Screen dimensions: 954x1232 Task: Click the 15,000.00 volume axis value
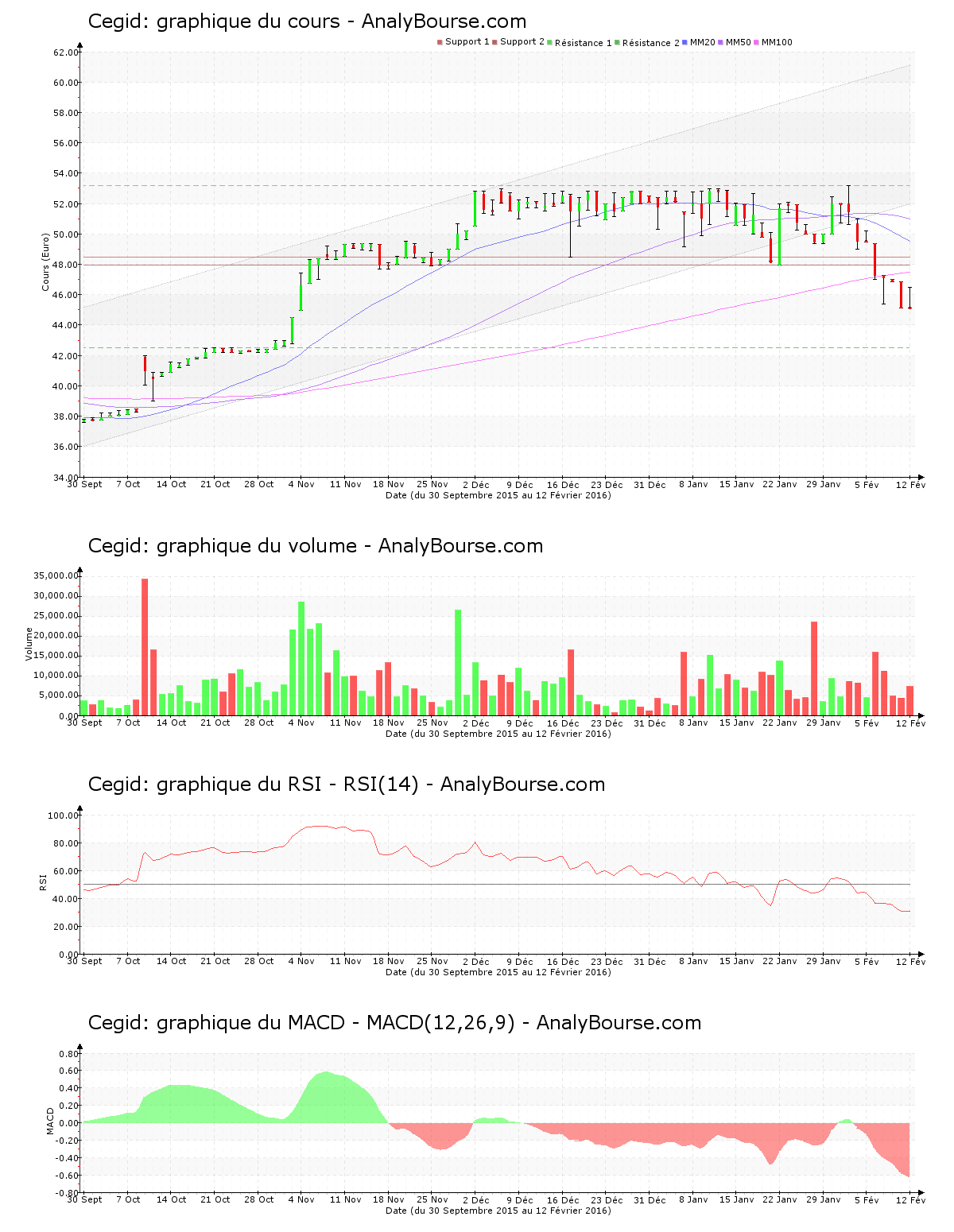click(56, 656)
